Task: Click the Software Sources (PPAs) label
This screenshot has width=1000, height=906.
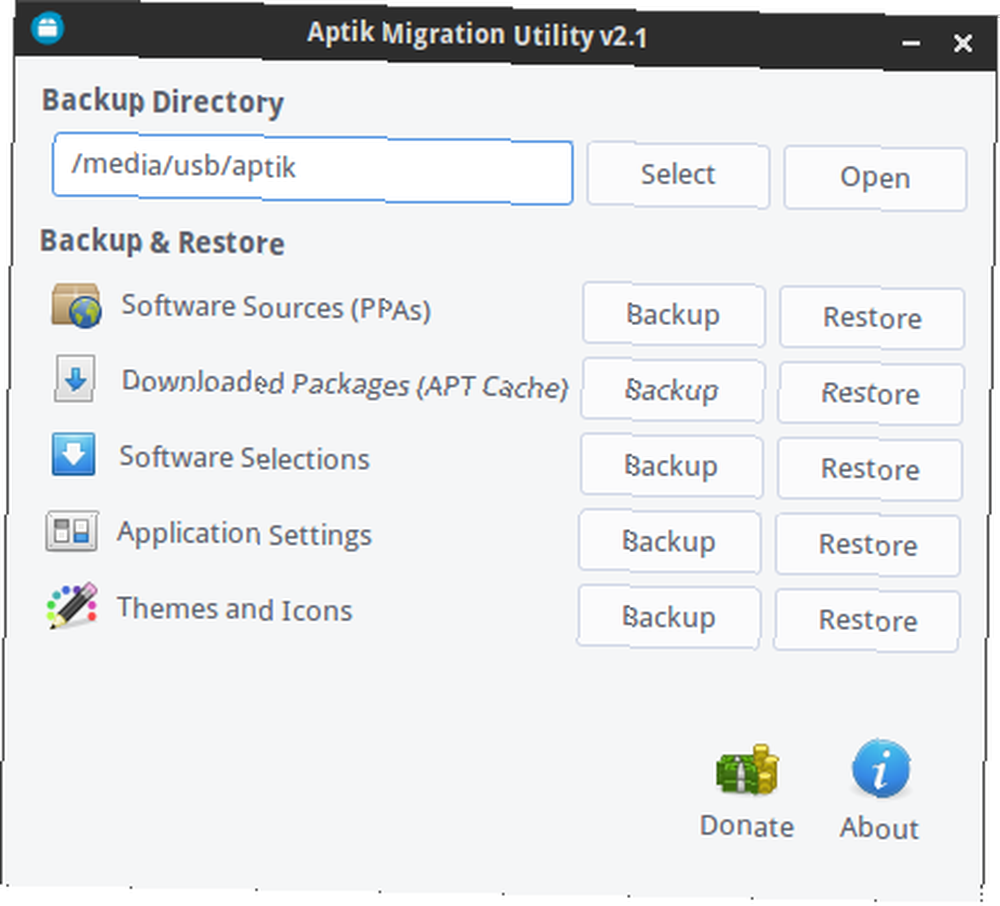Action: pos(276,308)
